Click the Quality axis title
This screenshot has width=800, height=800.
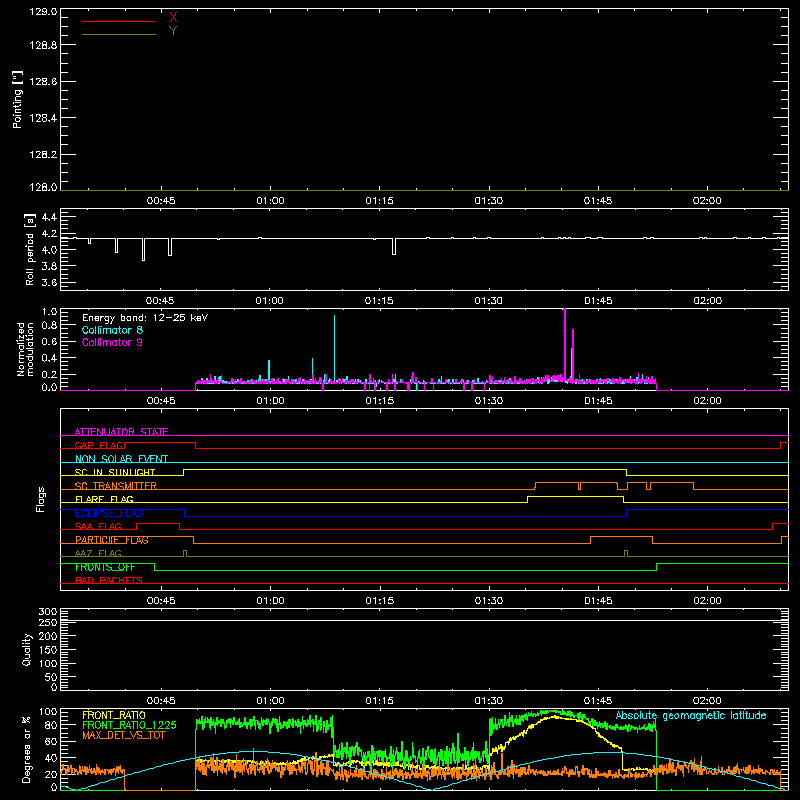[x=27, y=649]
